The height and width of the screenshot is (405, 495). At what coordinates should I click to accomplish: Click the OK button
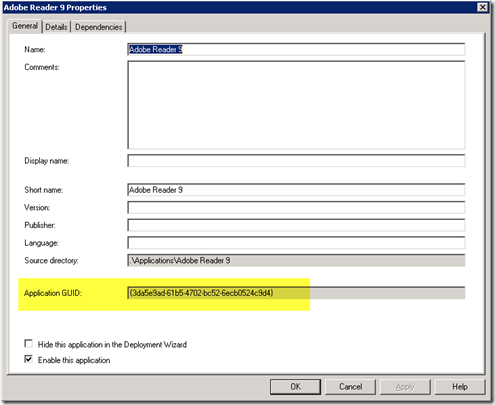pyautogui.click(x=295, y=387)
